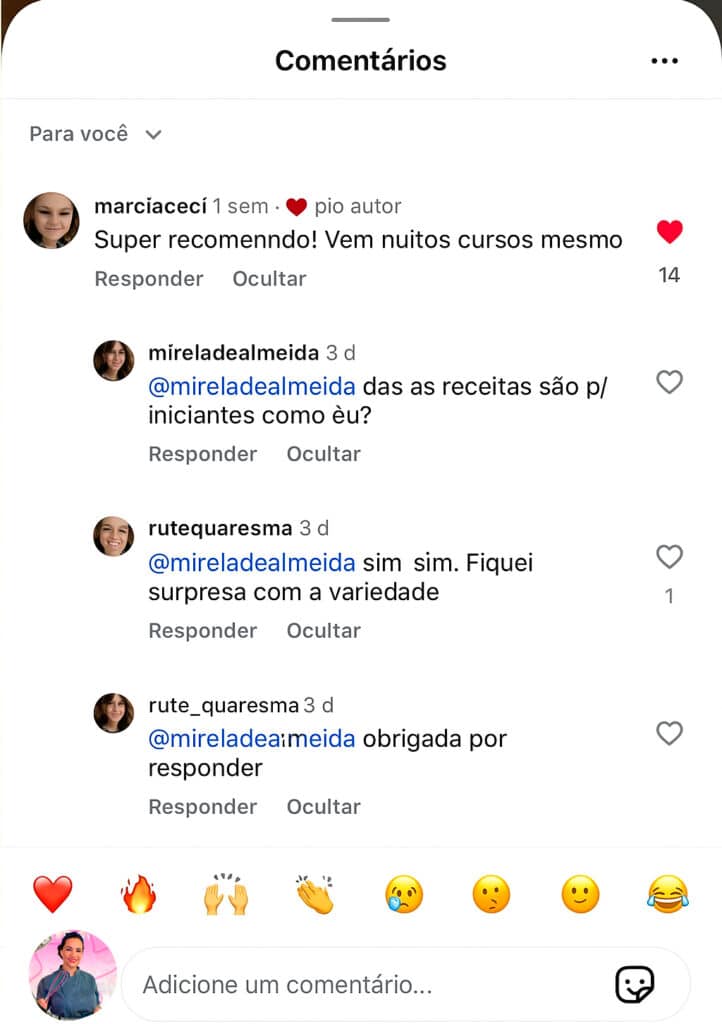Like rute_quaresma's thank-you reply
This screenshot has width=722, height=1024.
coord(669,734)
